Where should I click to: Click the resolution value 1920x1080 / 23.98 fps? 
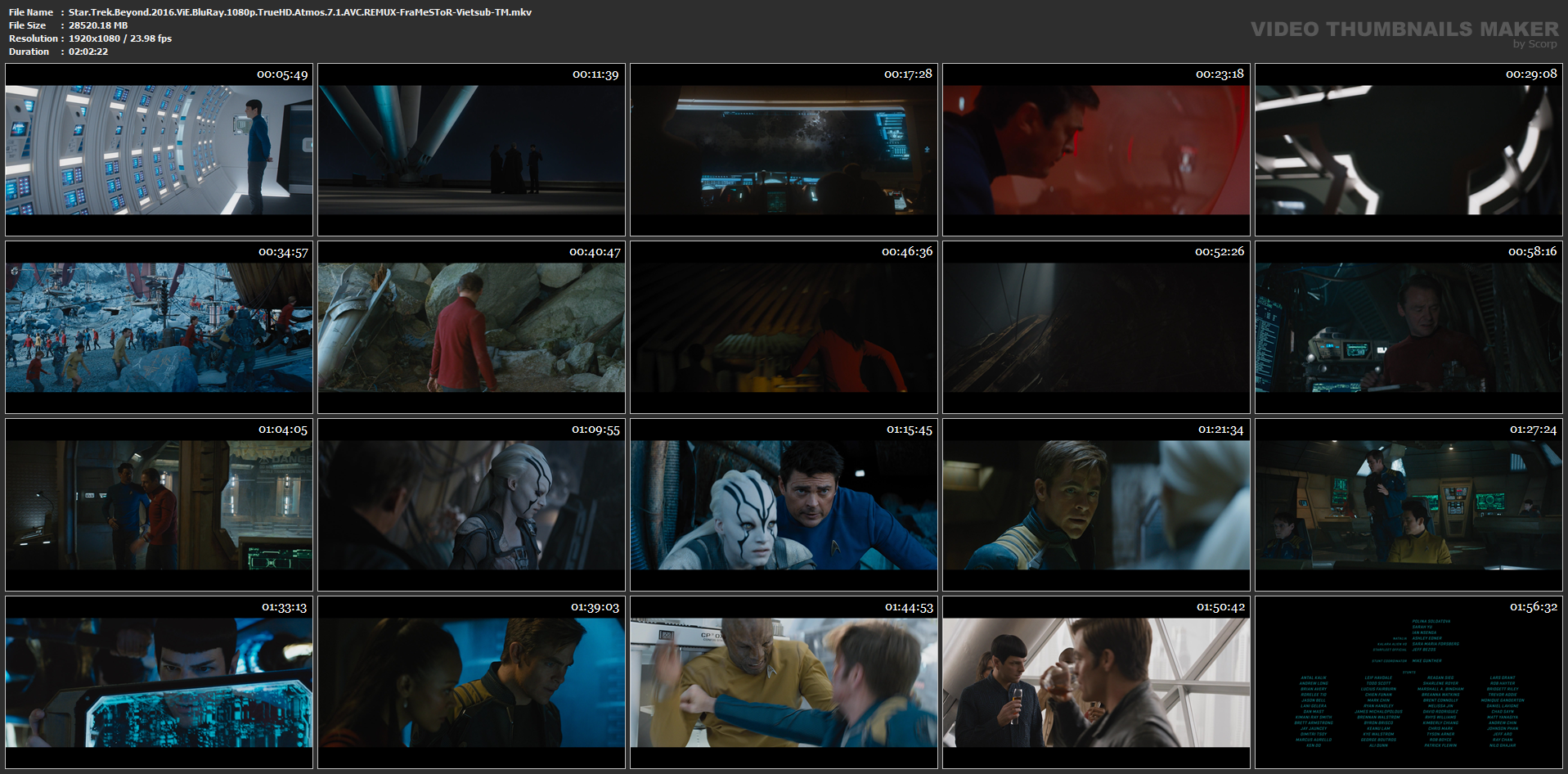pos(120,38)
